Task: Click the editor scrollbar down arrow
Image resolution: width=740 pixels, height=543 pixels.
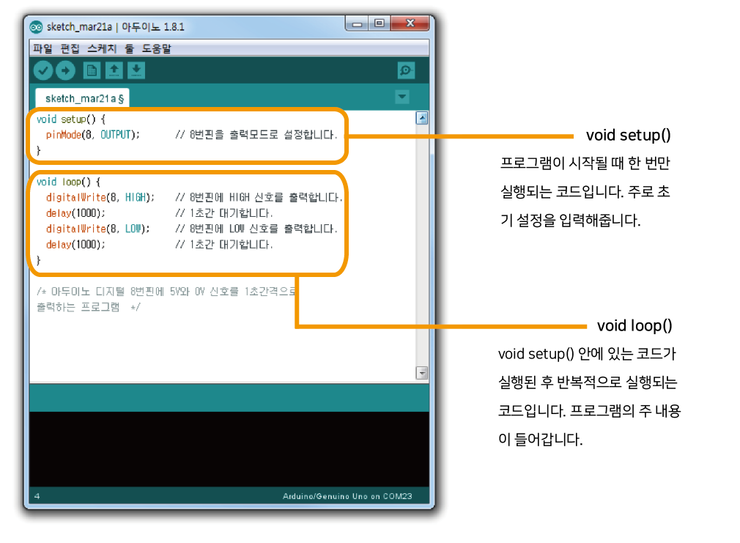Action: 422,373
